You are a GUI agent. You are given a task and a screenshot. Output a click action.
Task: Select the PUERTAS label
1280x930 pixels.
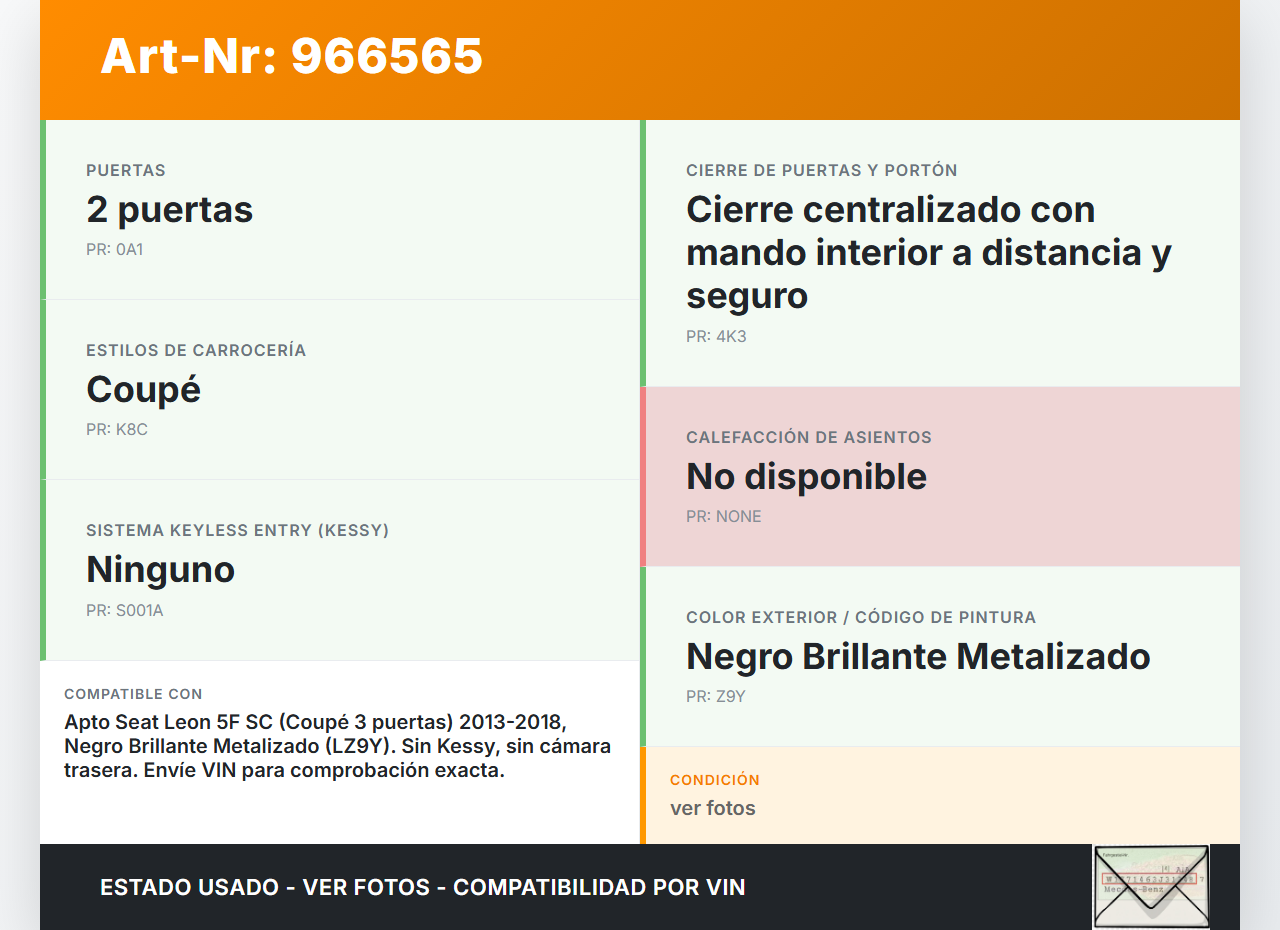tap(126, 170)
